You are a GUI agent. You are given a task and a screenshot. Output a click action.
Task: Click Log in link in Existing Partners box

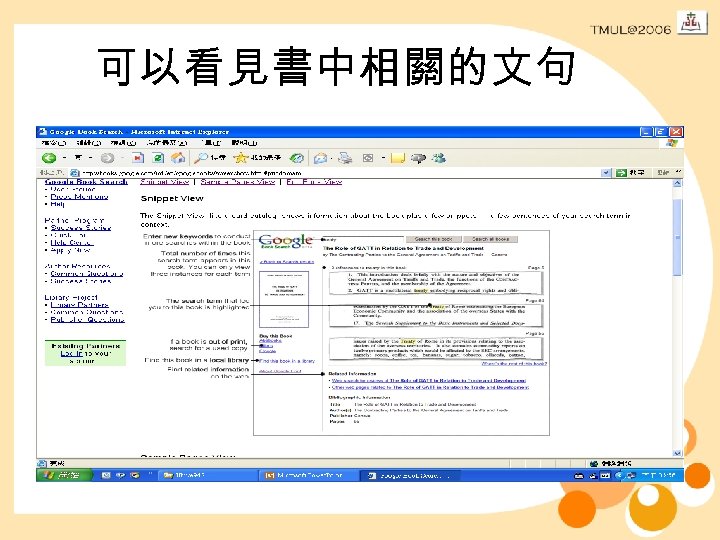(x=72, y=354)
